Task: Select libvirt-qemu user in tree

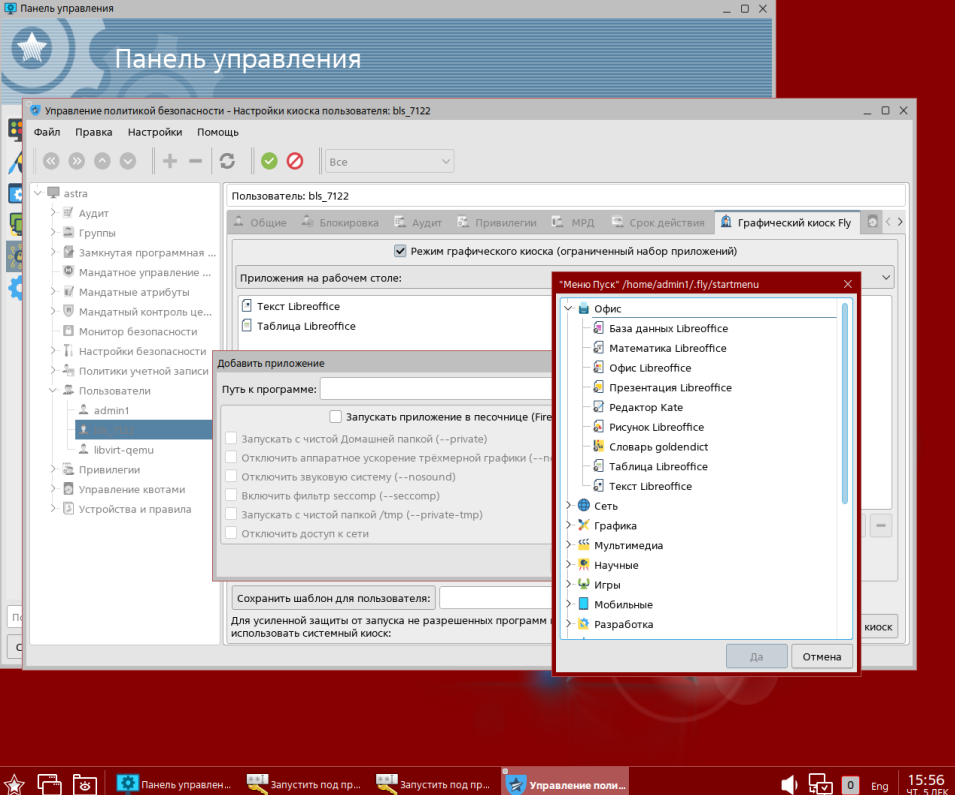Action: coord(124,450)
